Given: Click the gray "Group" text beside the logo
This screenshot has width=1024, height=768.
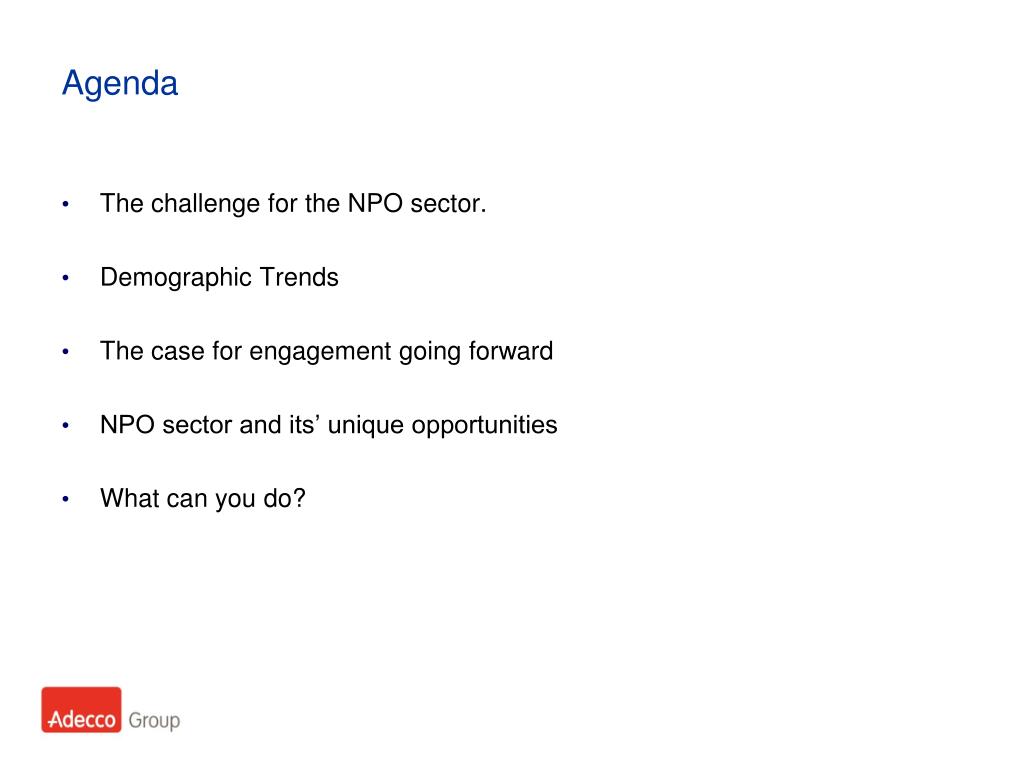Looking at the screenshot, I should 154,720.
